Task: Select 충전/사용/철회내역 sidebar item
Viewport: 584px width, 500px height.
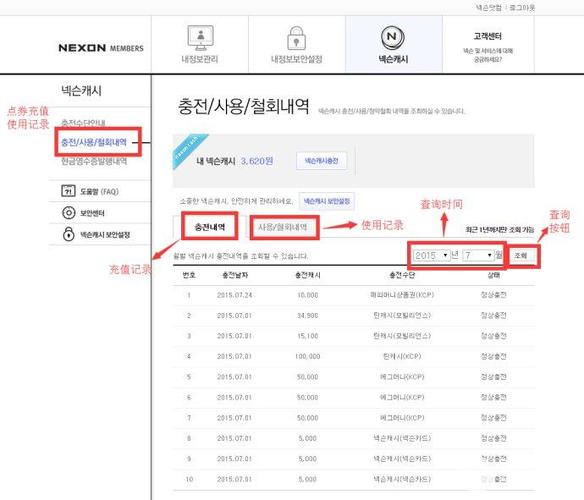Action: click(94, 142)
